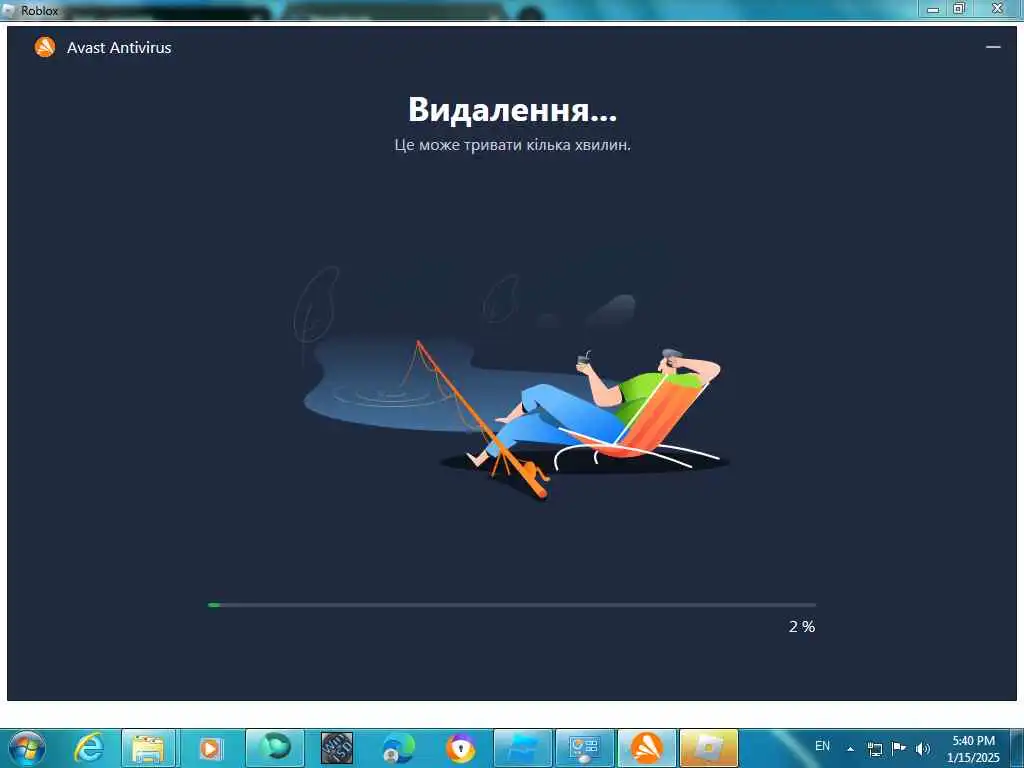This screenshot has height=768, width=1024.
Task: Click the uninstall progress bar
Action: [x=511, y=605]
